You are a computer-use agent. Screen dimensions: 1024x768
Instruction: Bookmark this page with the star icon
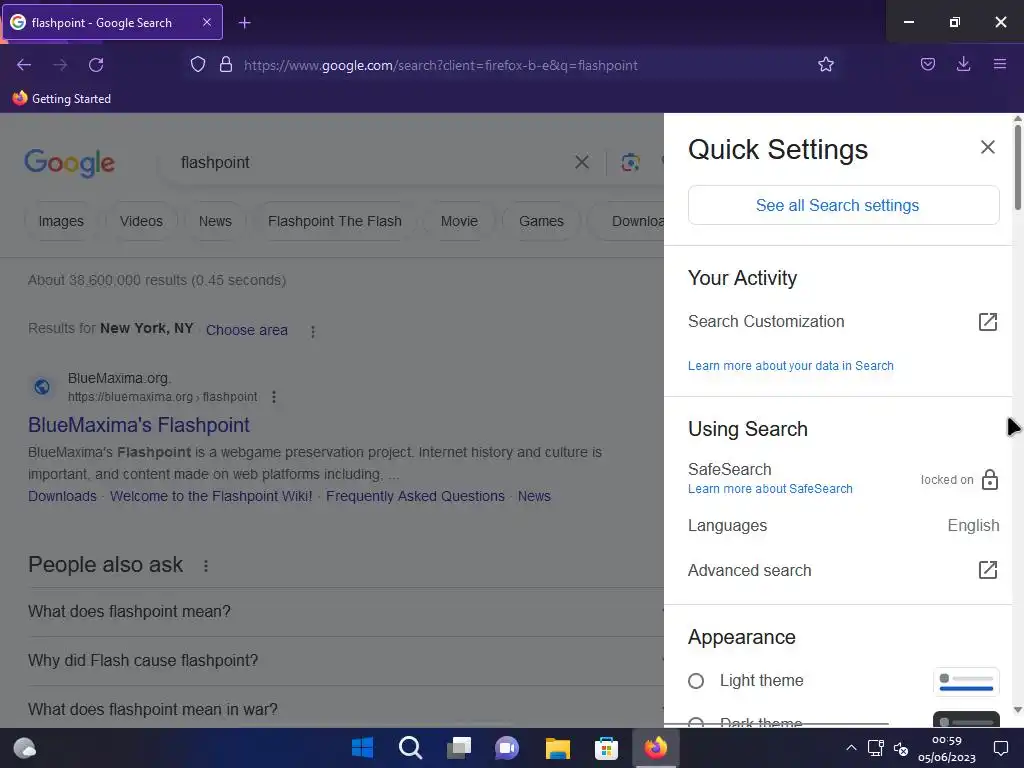(x=825, y=65)
